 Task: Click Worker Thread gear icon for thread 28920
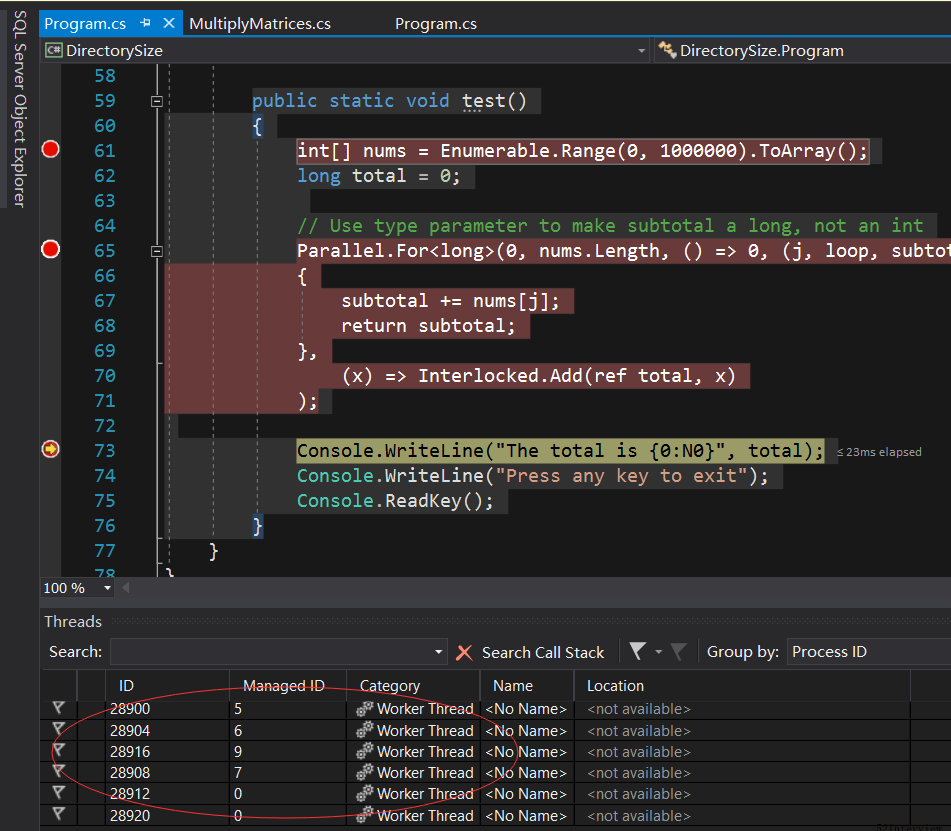pos(365,815)
